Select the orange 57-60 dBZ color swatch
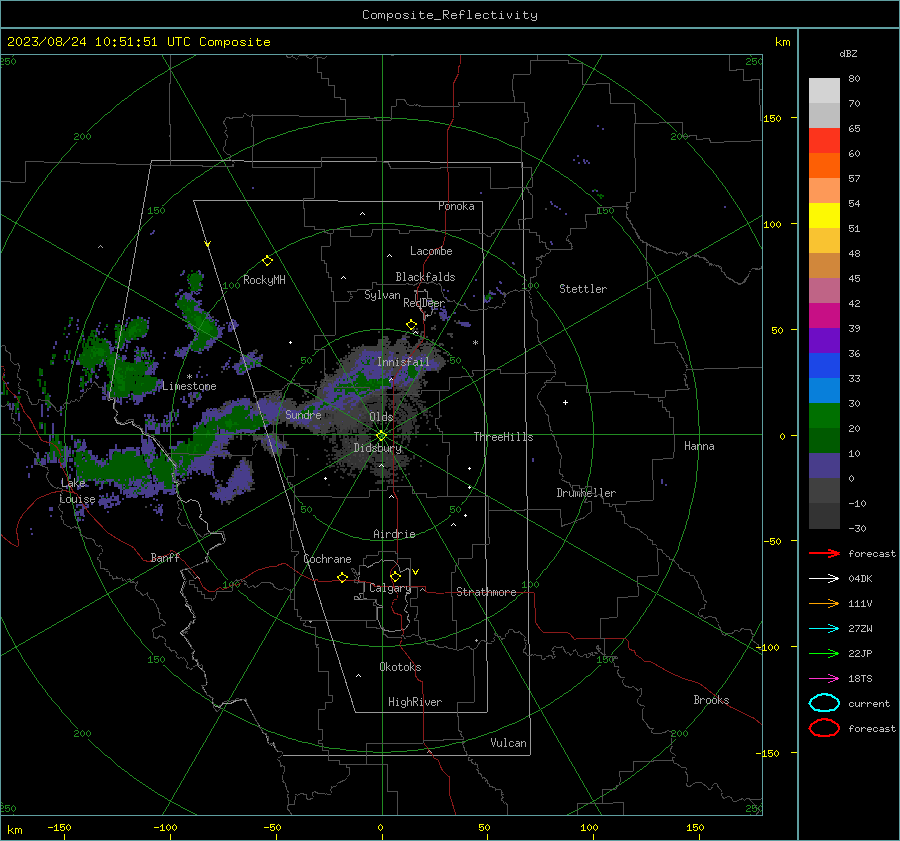This screenshot has height=841, width=900. coord(824,165)
